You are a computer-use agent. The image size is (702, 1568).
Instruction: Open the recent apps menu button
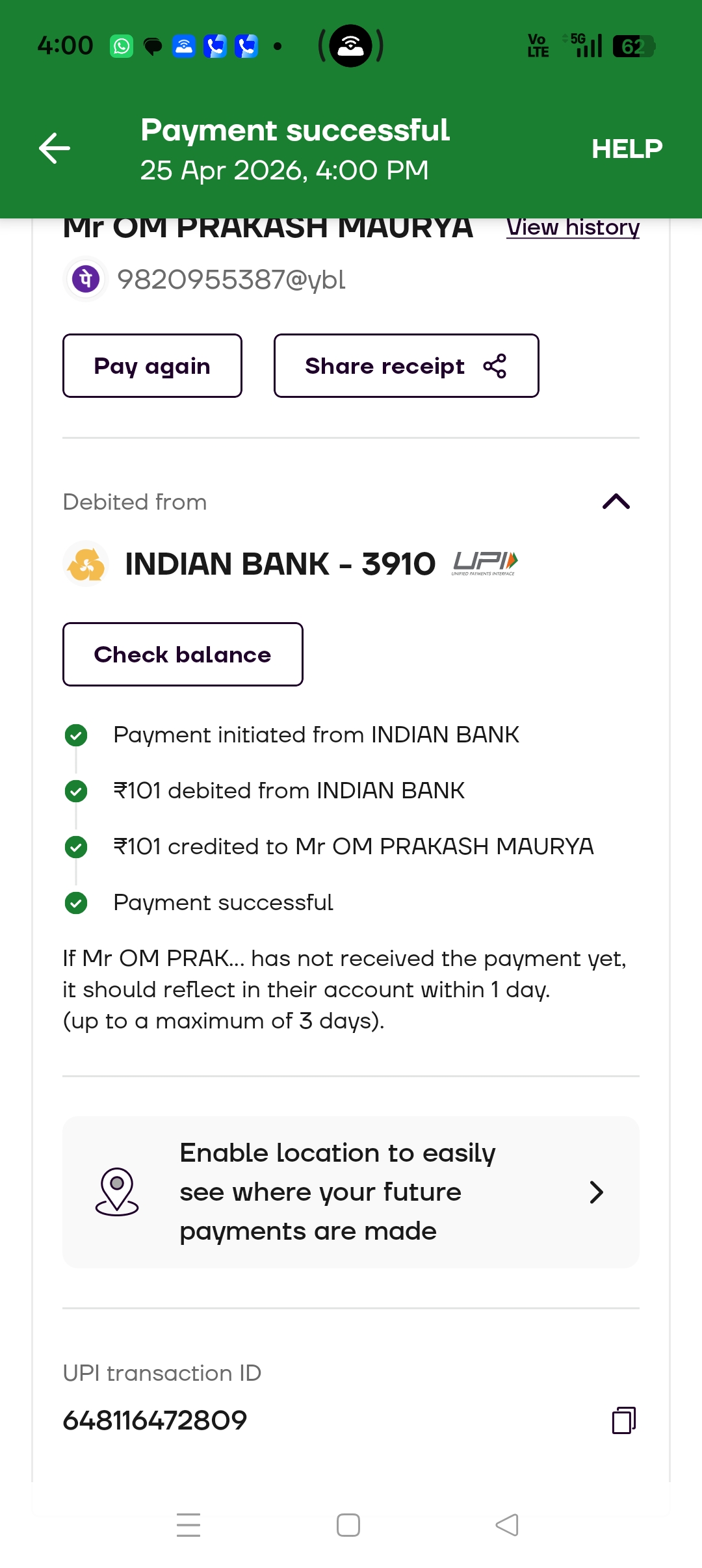click(x=188, y=1525)
